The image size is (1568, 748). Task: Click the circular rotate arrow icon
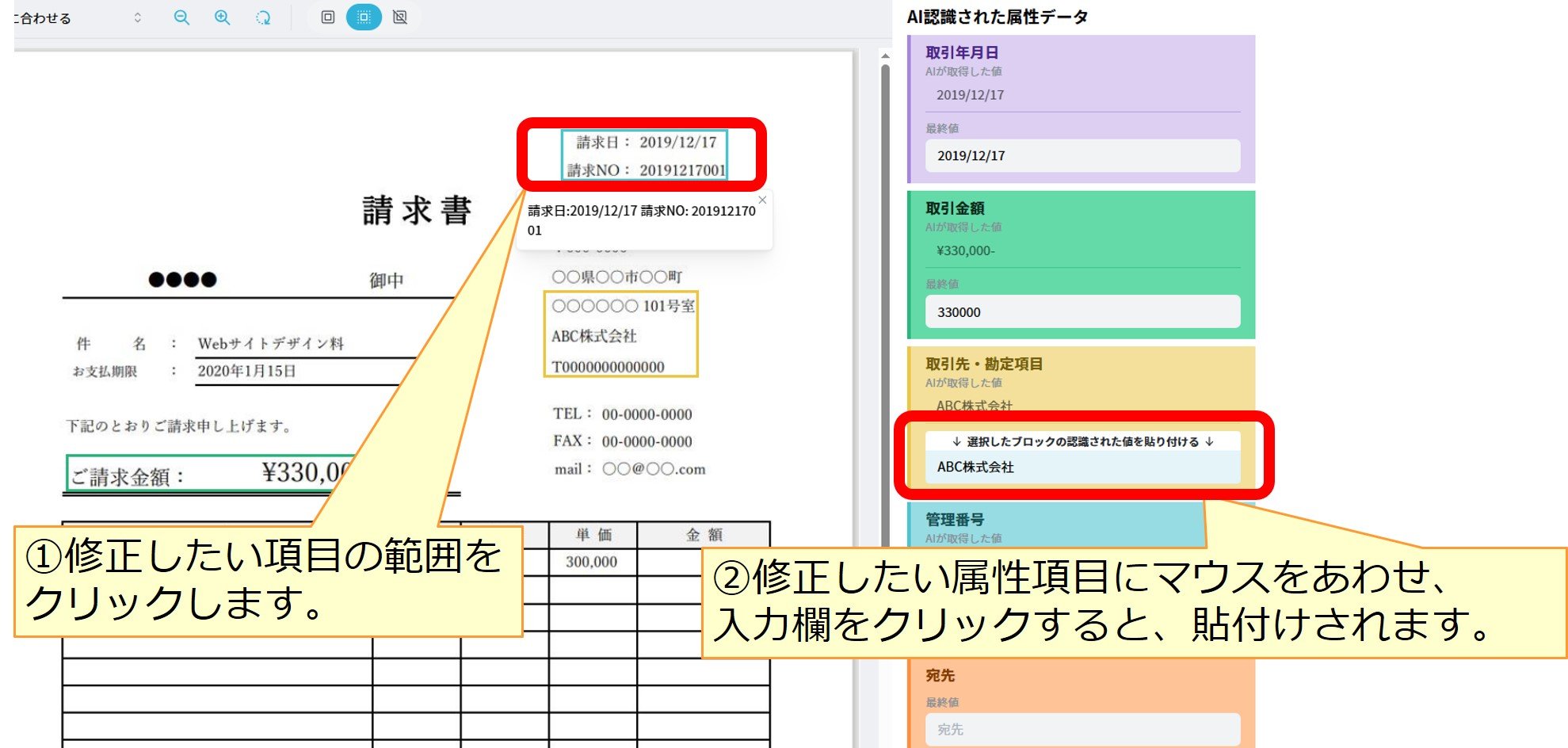[263, 17]
